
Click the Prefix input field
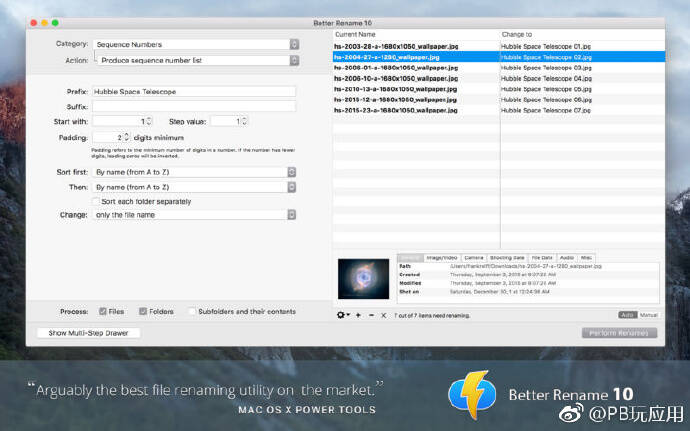pyautogui.click(x=194, y=92)
